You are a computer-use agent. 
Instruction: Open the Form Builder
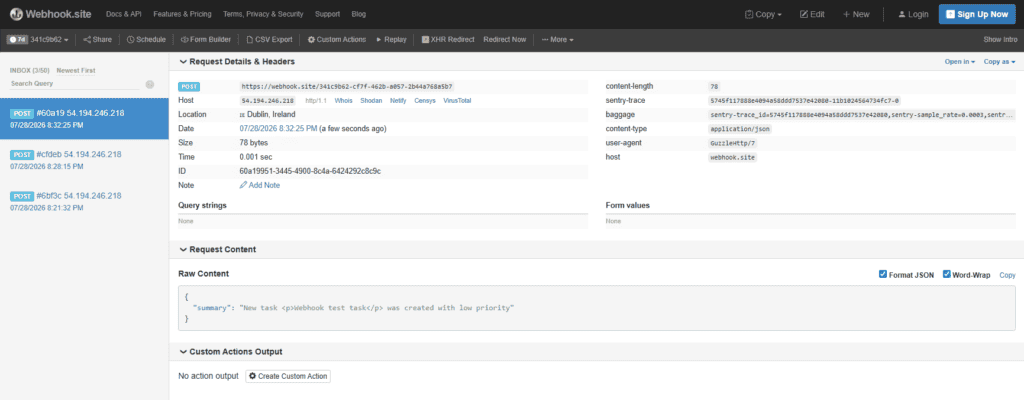(x=205, y=39)
